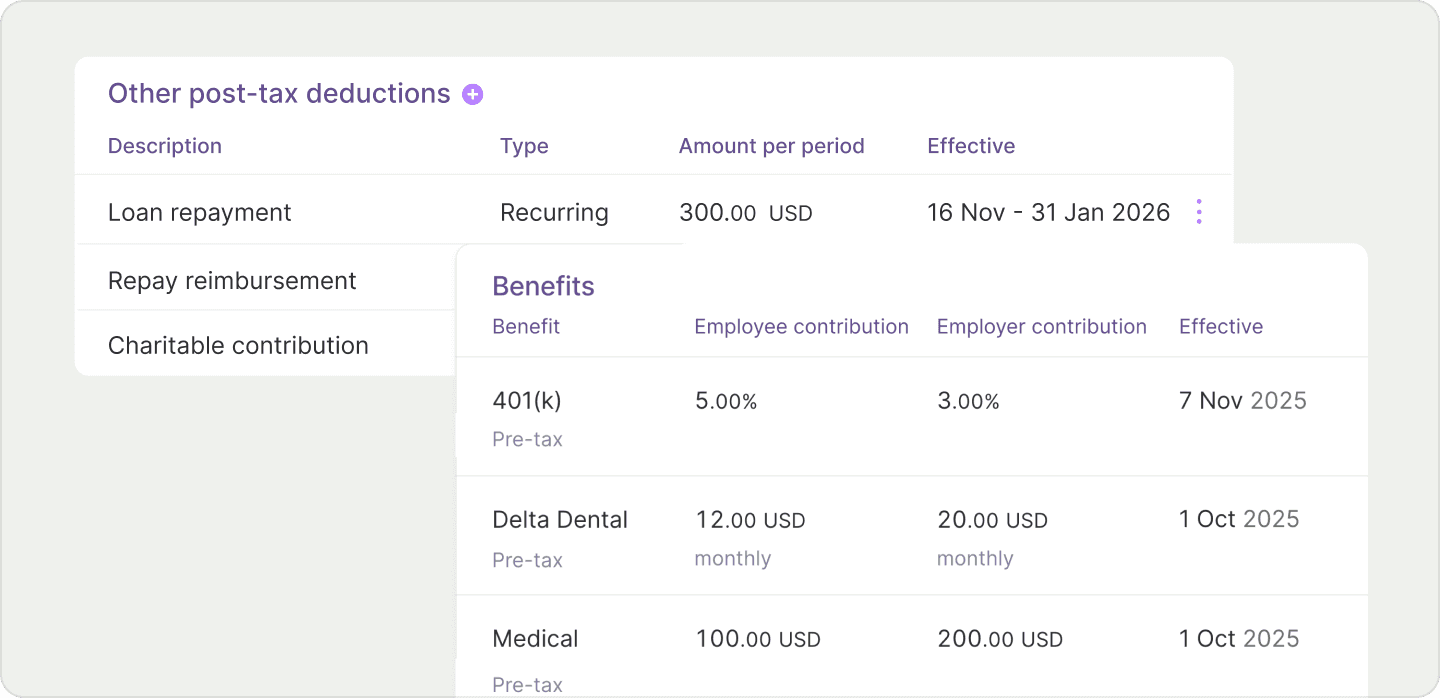Click the Medical benefit row
This screenshot has height=698, width=1440.
coord(535,638)
